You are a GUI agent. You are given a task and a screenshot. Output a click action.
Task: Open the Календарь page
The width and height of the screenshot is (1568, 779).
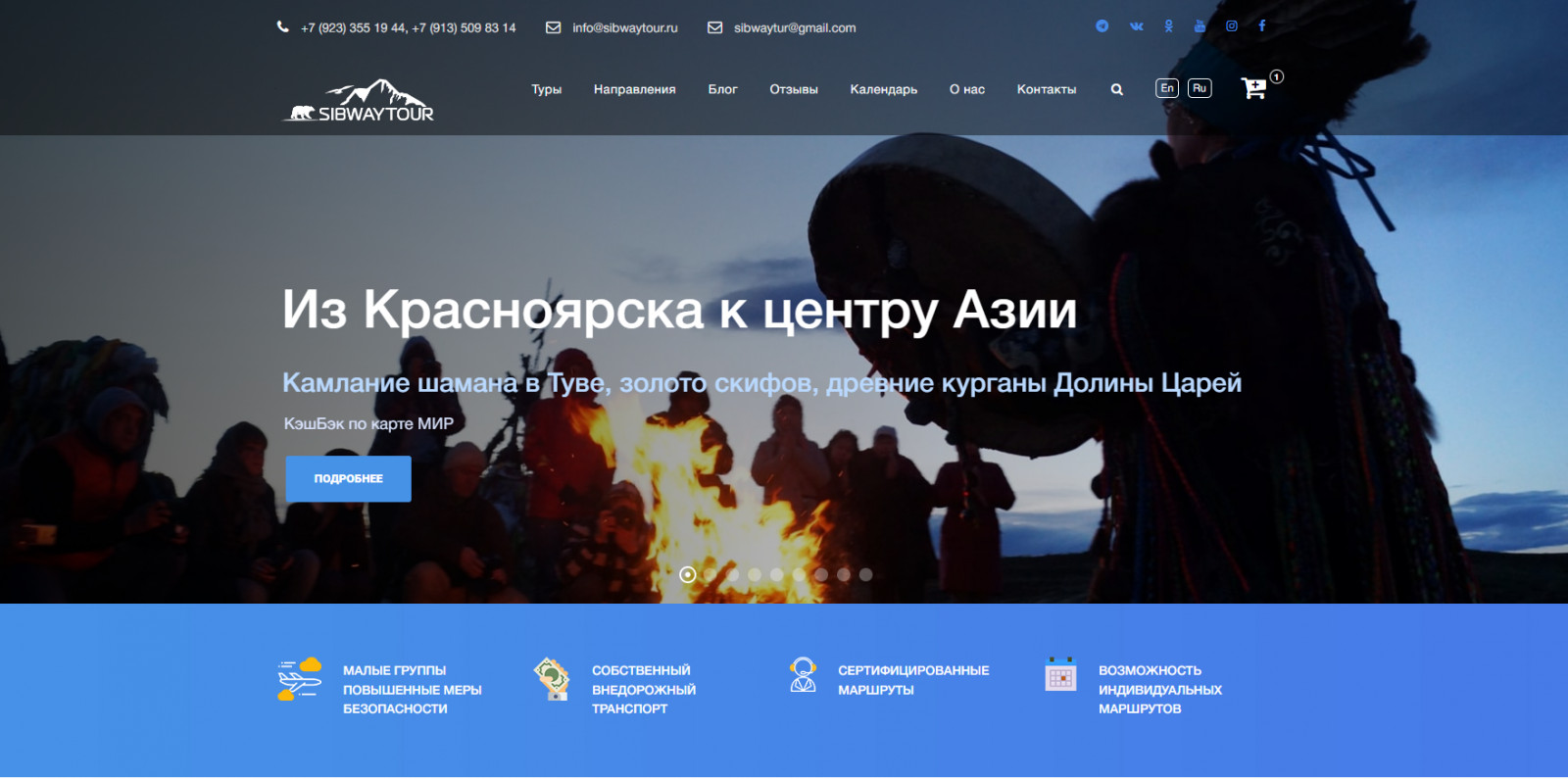point(884,89)
